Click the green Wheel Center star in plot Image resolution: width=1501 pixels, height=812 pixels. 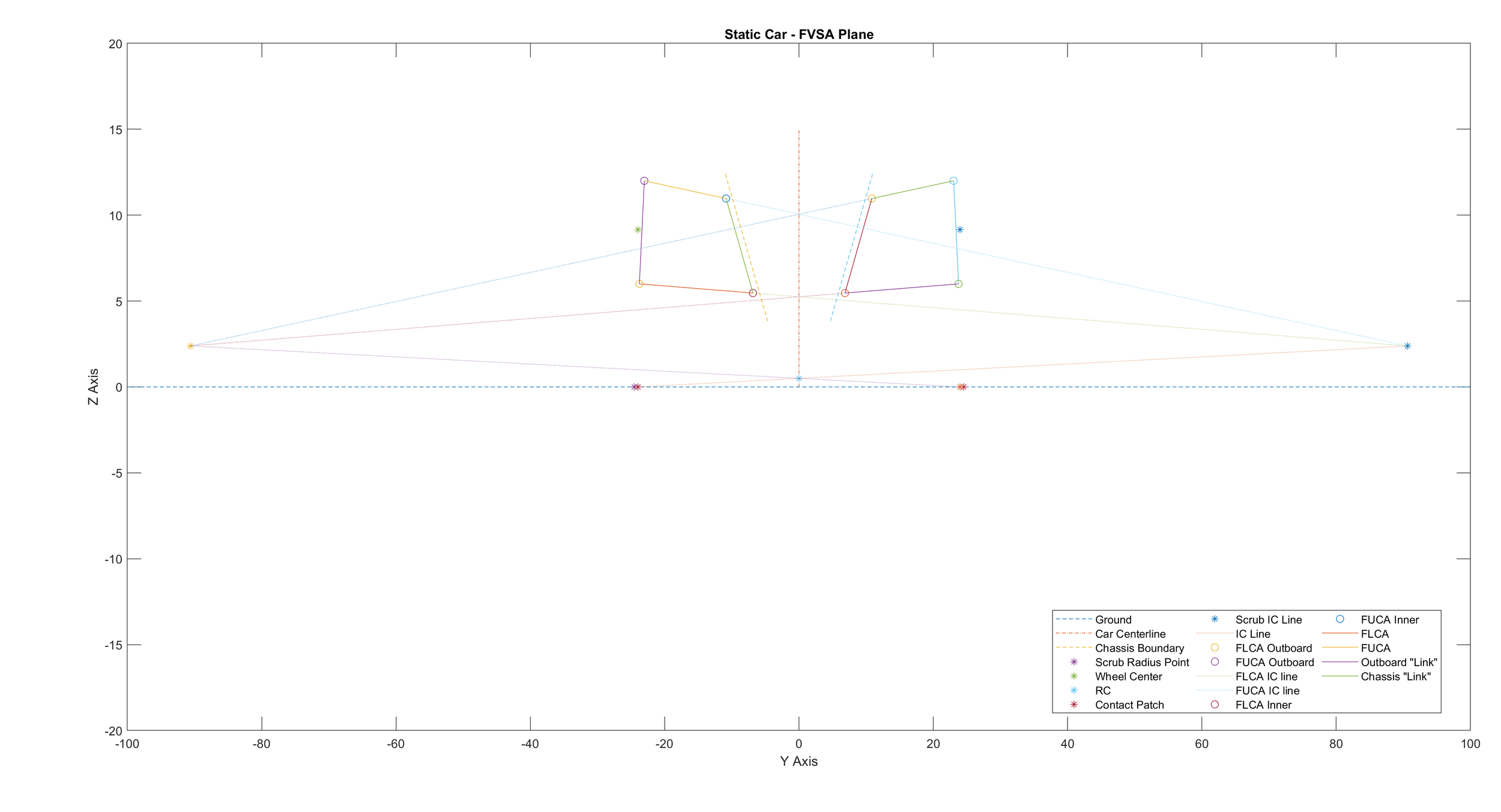click(638, 230)
